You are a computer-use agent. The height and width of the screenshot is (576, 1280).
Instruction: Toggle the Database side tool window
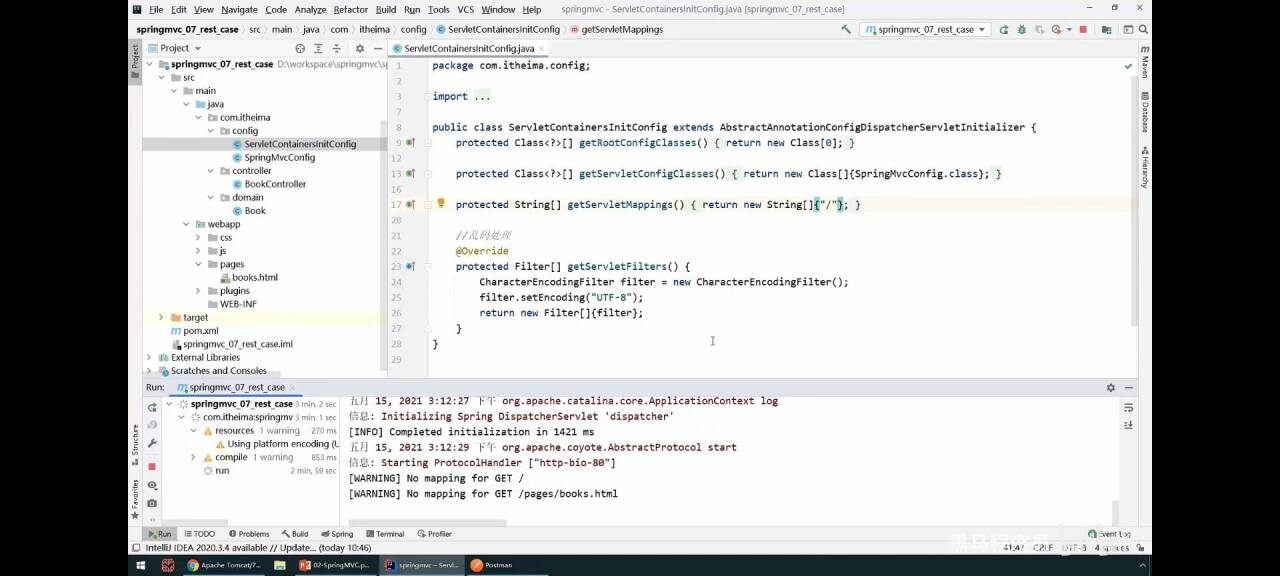coord(1144,111)
